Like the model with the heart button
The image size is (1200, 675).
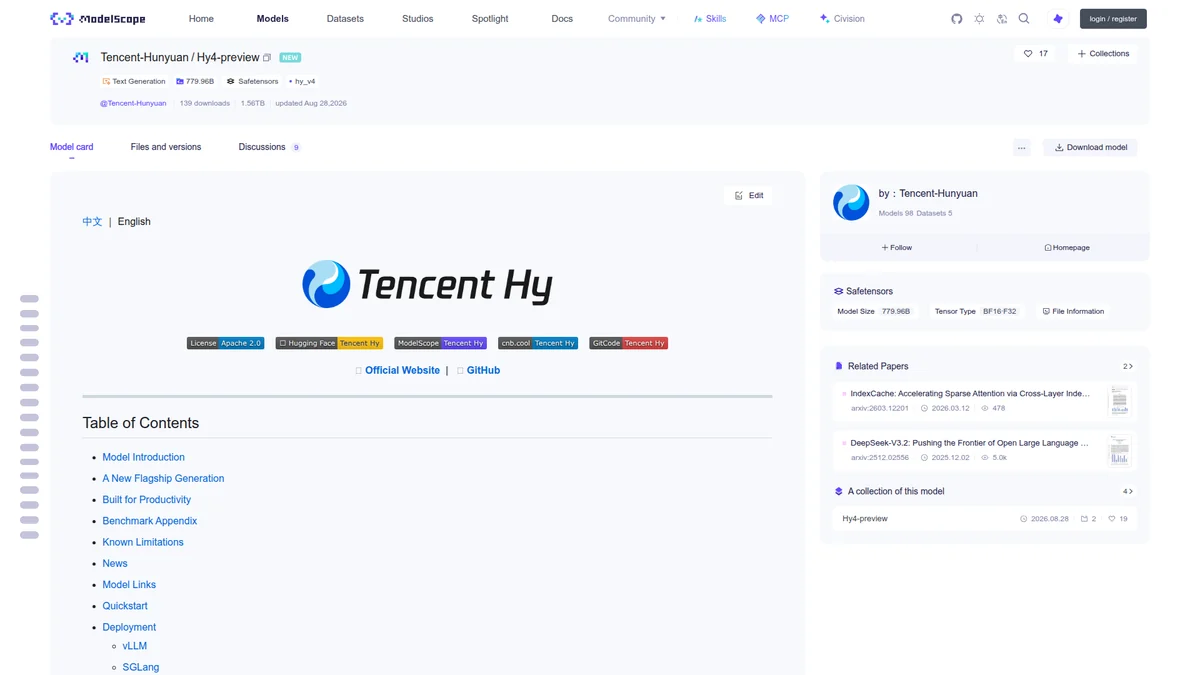click(x=1035, y=54)
